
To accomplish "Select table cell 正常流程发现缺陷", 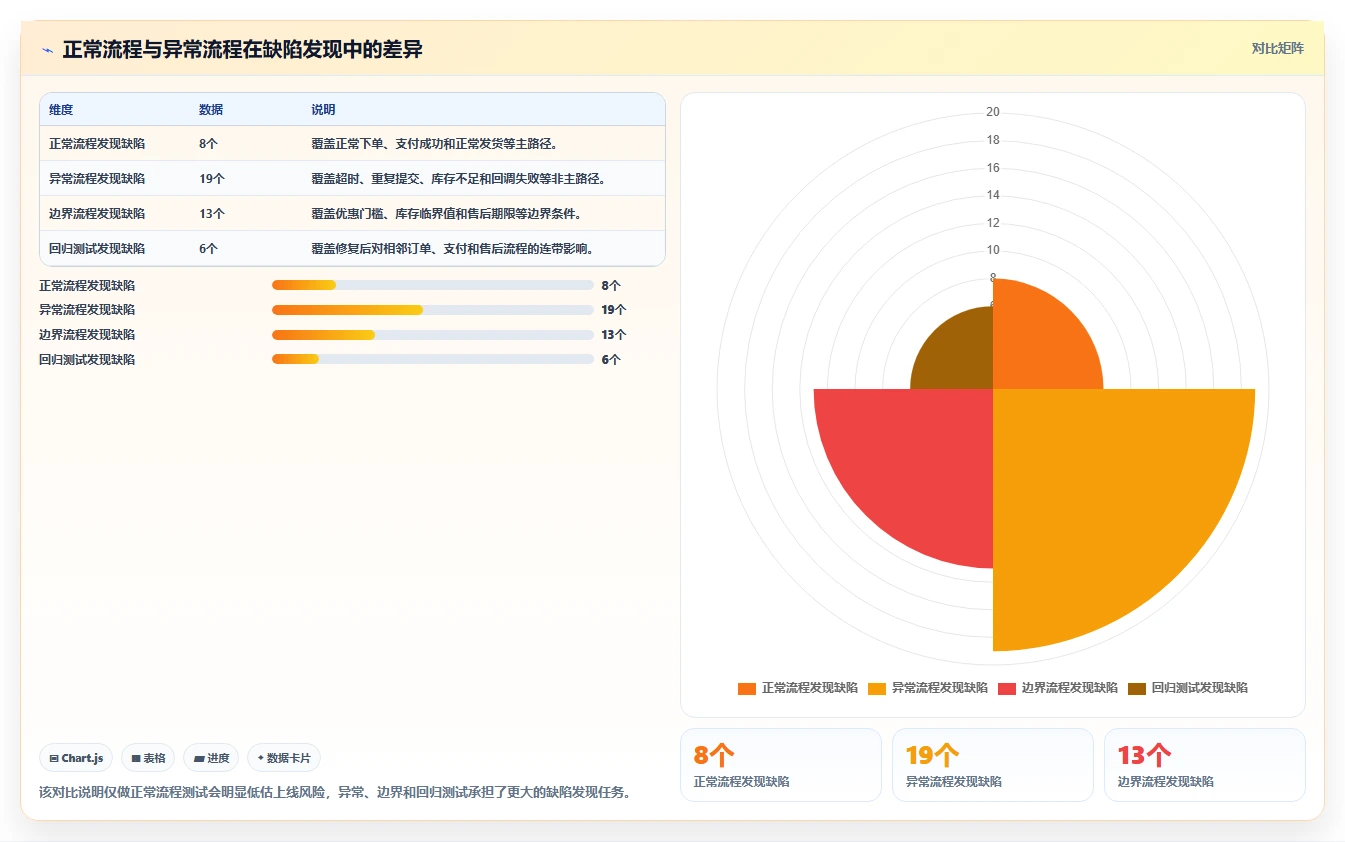I will (97, 144).
